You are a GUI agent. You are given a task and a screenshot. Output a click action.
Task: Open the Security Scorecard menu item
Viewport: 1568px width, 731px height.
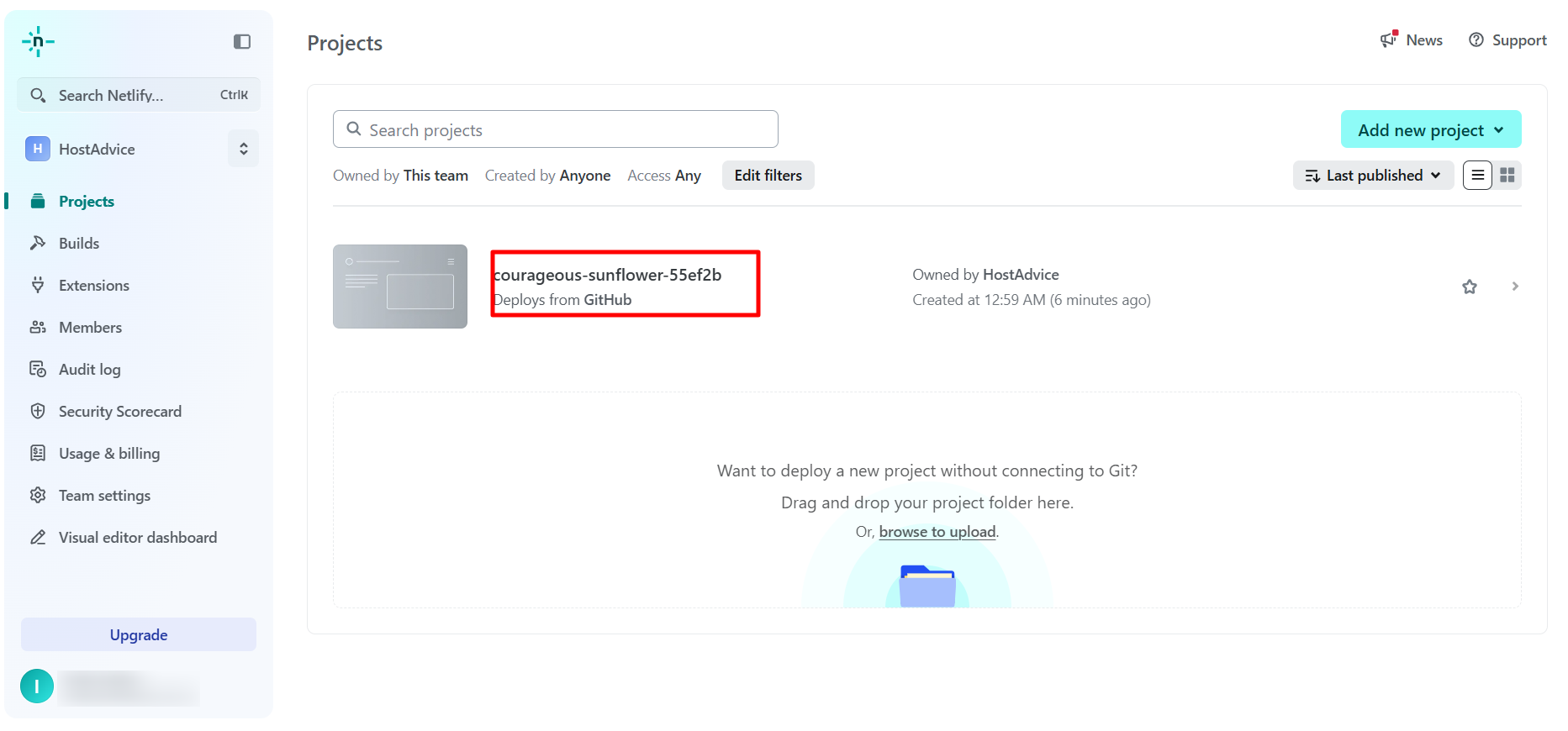[x=120, y=411]
